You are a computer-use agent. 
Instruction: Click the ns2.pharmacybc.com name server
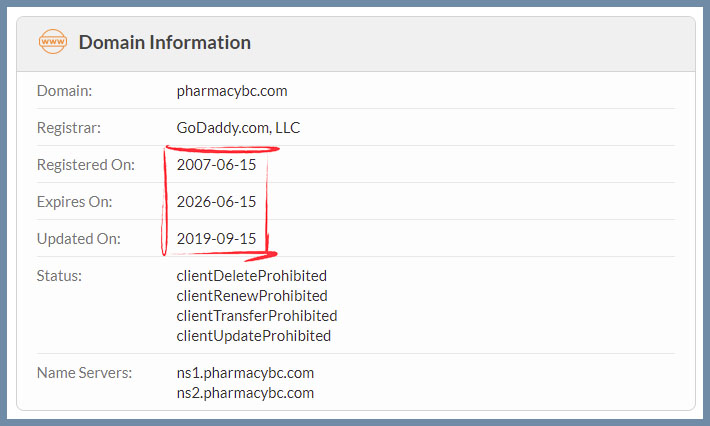(x=245, y=393)
